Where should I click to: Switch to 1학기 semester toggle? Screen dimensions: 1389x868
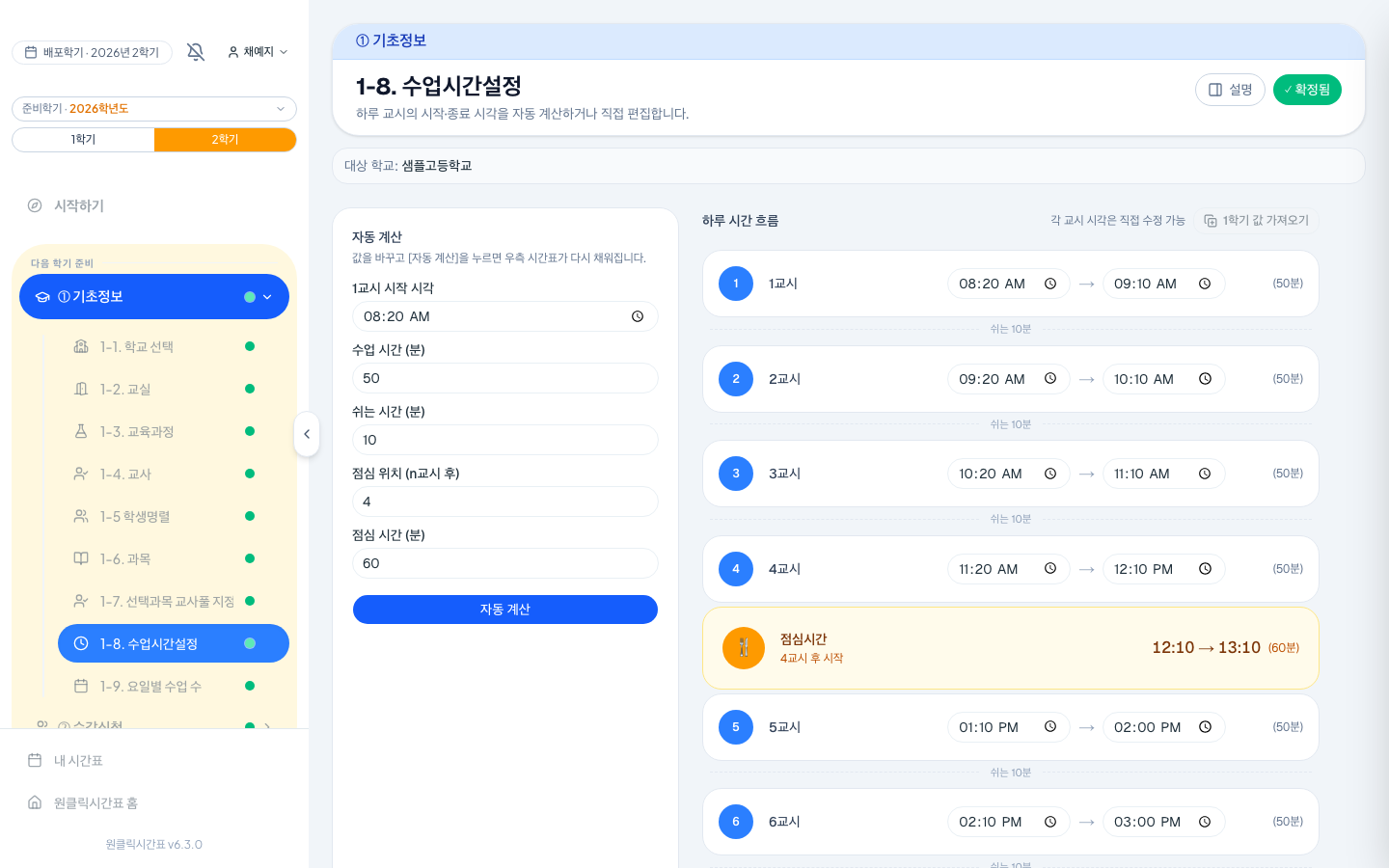[x=83, y=140]
